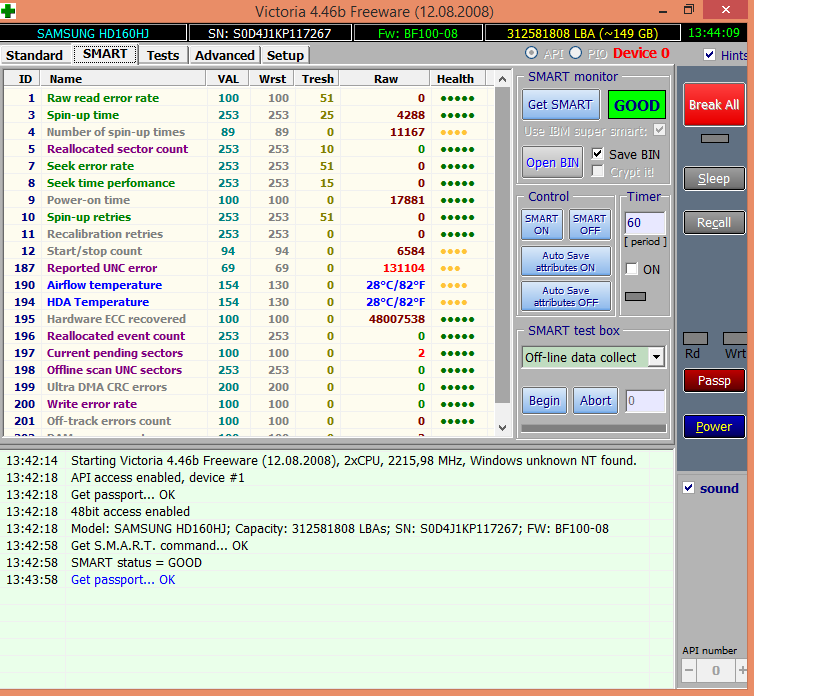This screenshot has height=696, width=816.
Task: Click the SMART OFF button
Action: click(589, 224)
